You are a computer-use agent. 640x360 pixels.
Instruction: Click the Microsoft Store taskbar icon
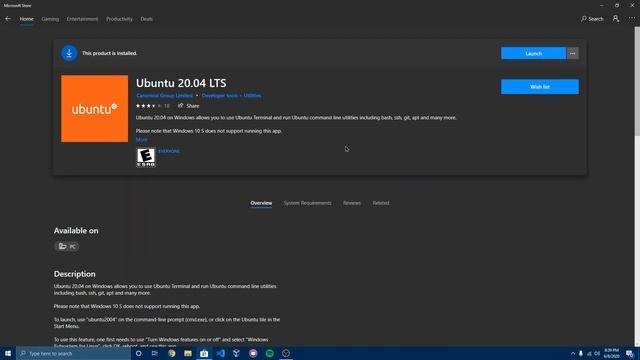(204, 353)
